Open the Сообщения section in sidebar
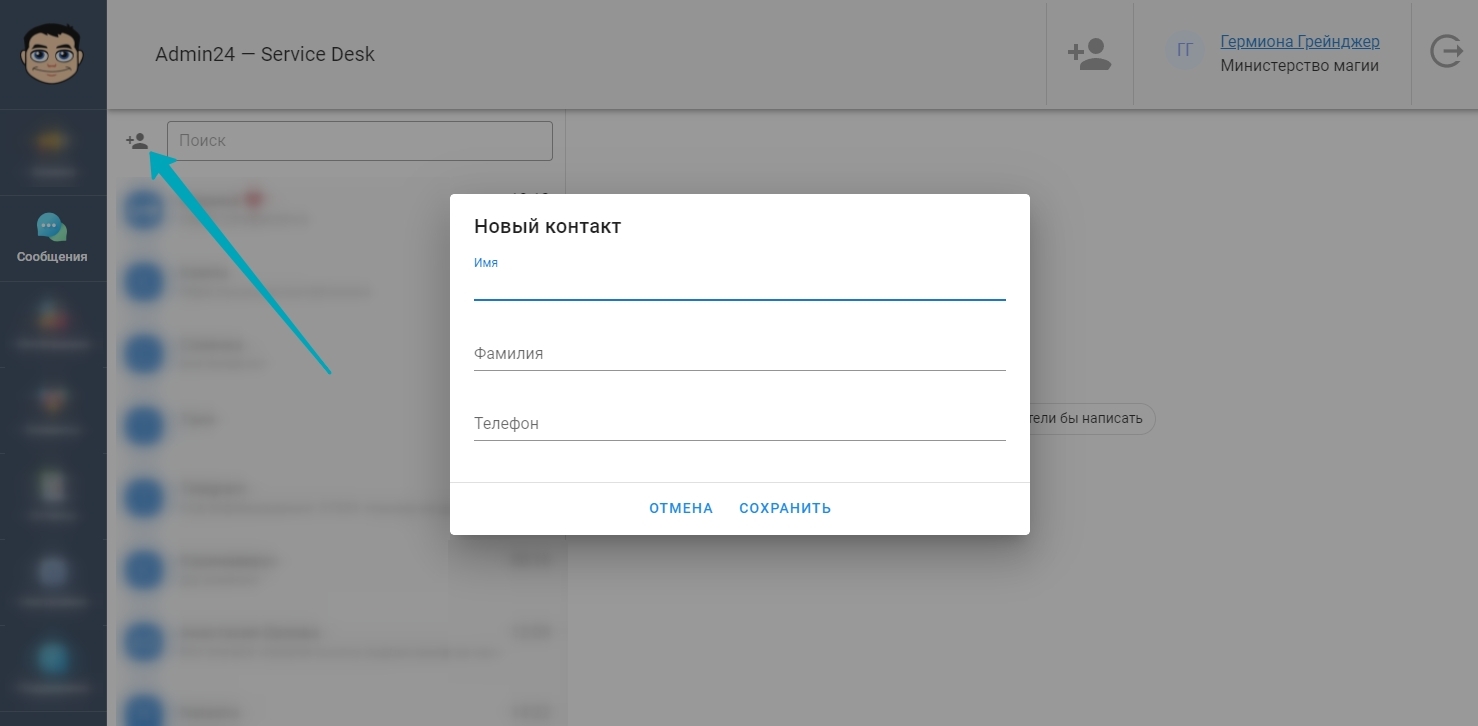Viewport: 1478px width, 726px height. (x=53, y=238)
